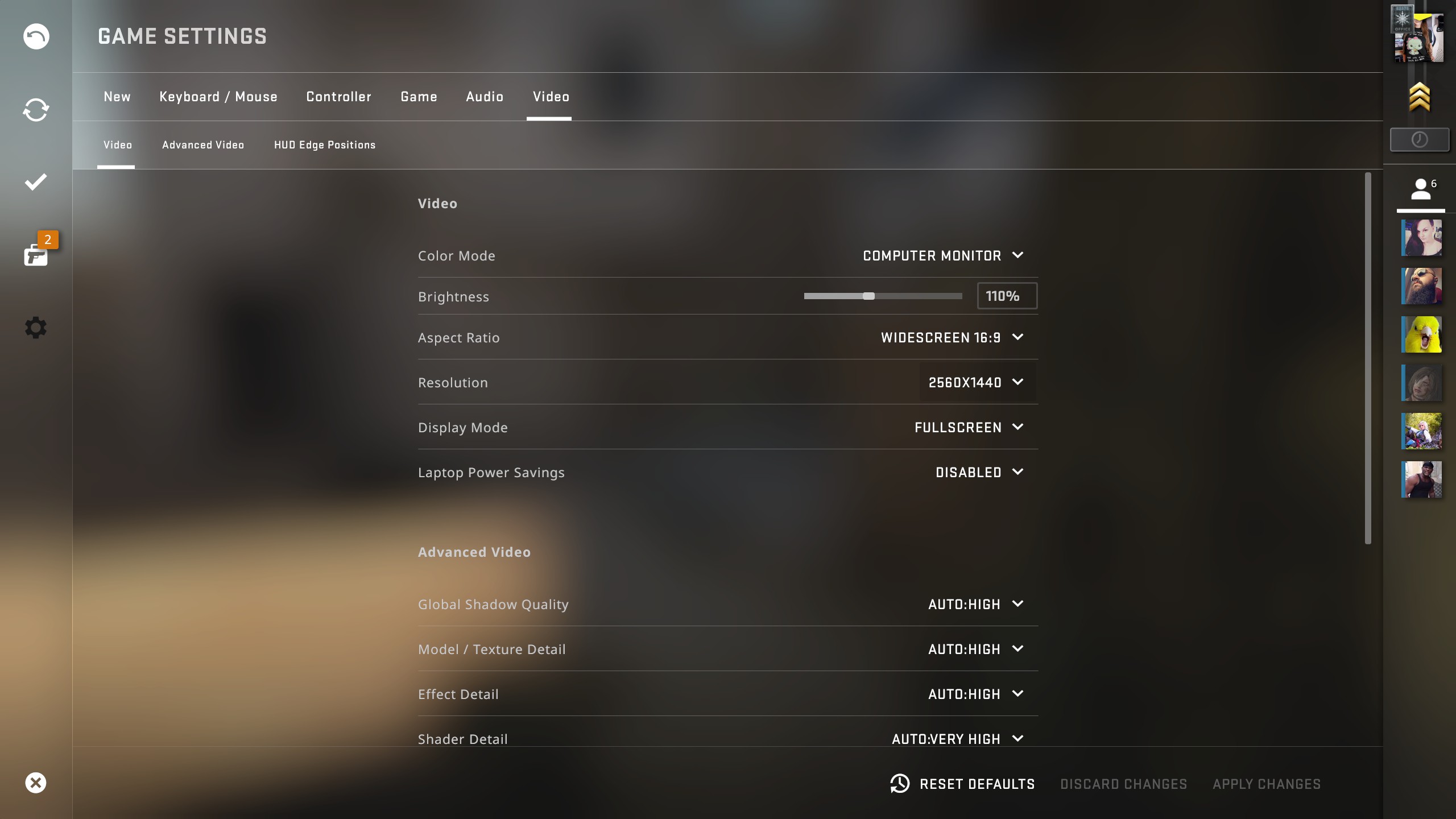Expand the Display Mode Fullscreen dropdown
This screenshot has width=1456, height=819.
click(x=969, y=427)
